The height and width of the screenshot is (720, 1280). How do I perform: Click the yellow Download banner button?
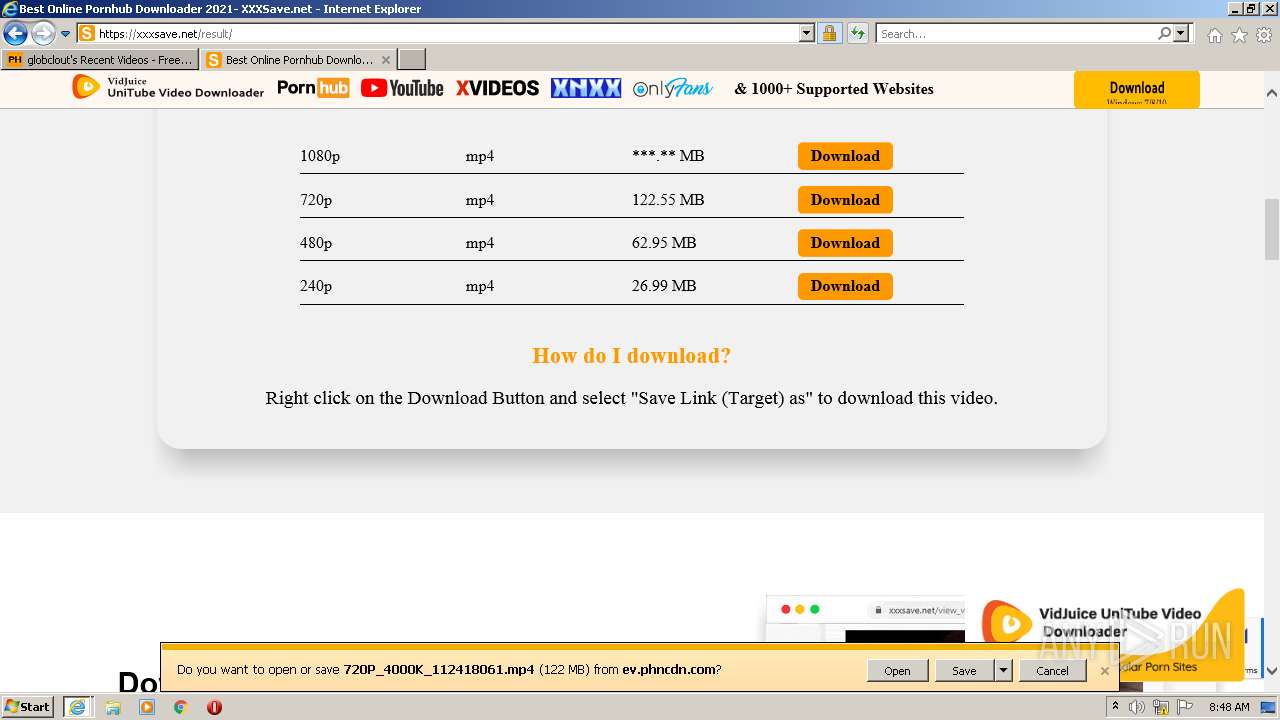(1136, 89)
